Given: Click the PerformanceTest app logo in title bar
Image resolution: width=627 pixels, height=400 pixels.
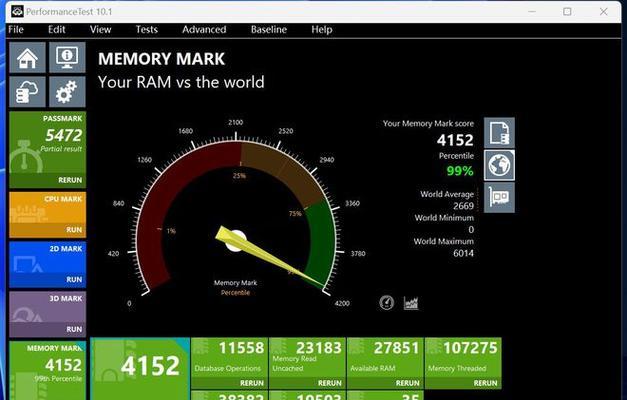Looking at the screenshot, I should pos(17,11).
